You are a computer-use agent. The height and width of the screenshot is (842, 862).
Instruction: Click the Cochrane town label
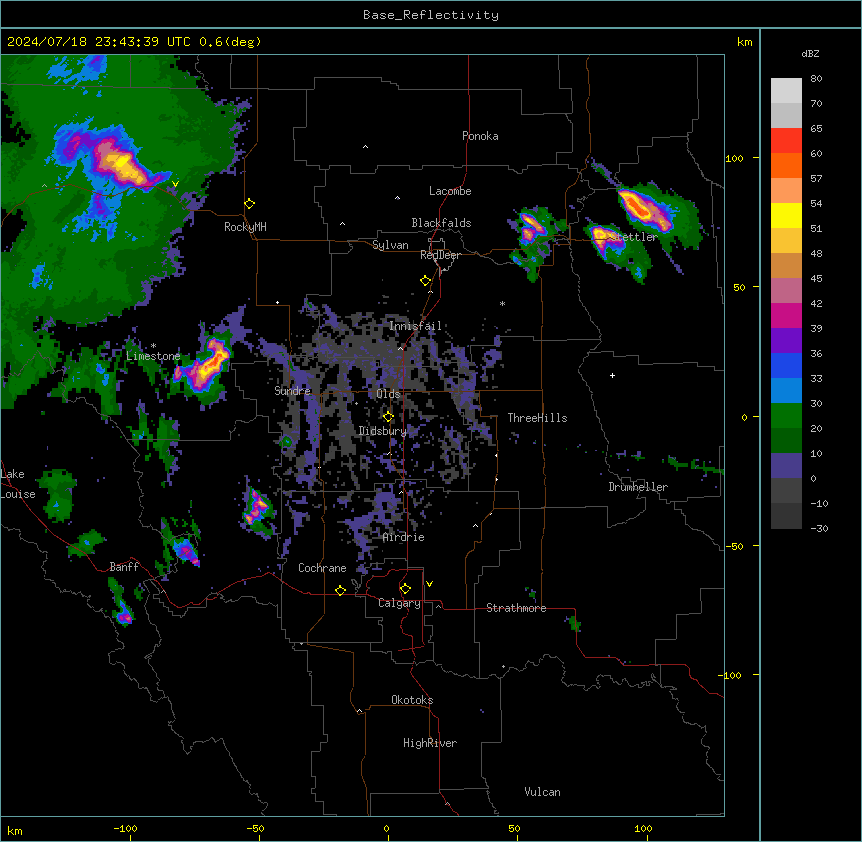(x=322, y=568)
